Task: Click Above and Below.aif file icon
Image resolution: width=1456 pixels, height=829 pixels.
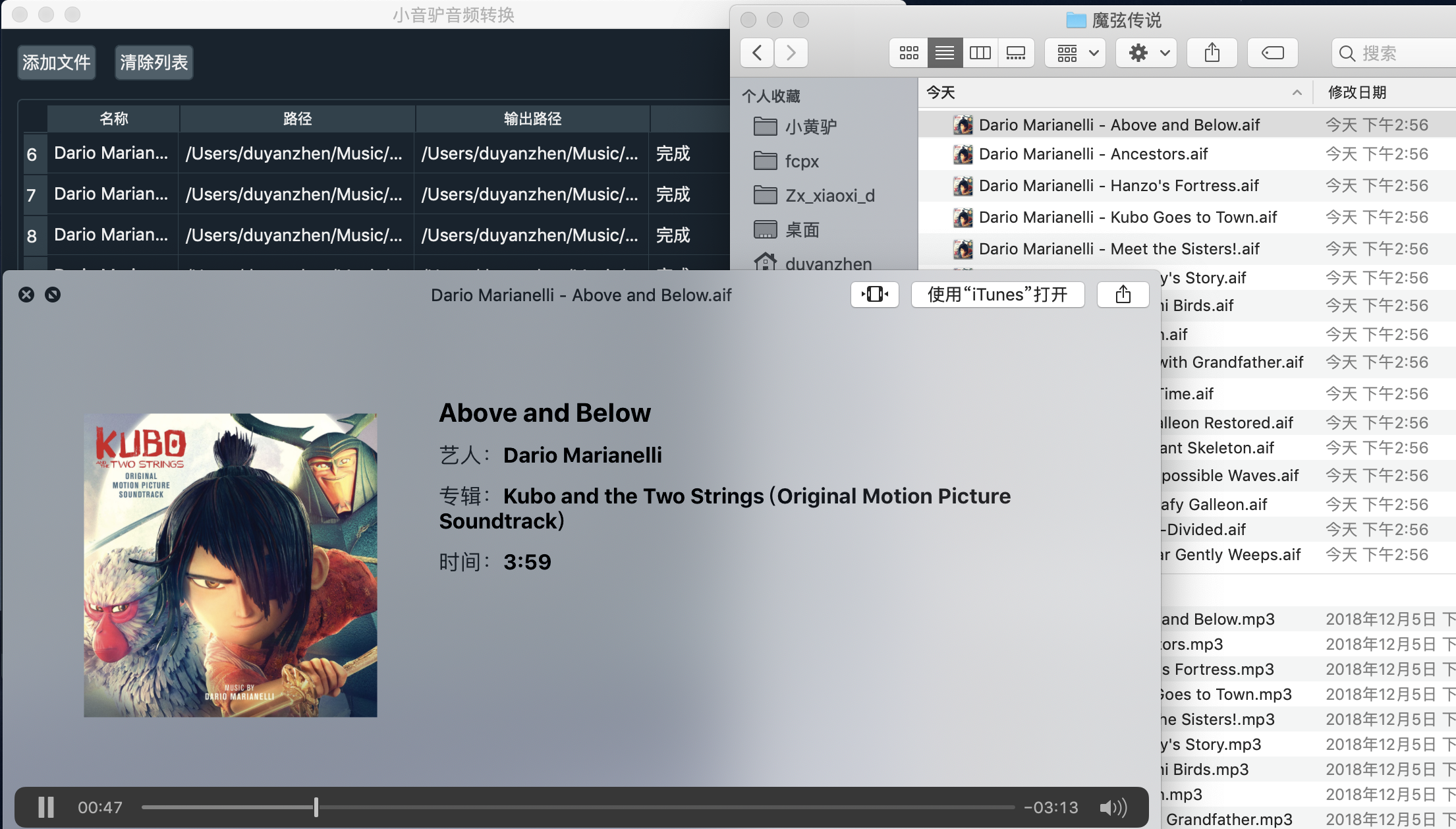Action: (x=963, y=125)
